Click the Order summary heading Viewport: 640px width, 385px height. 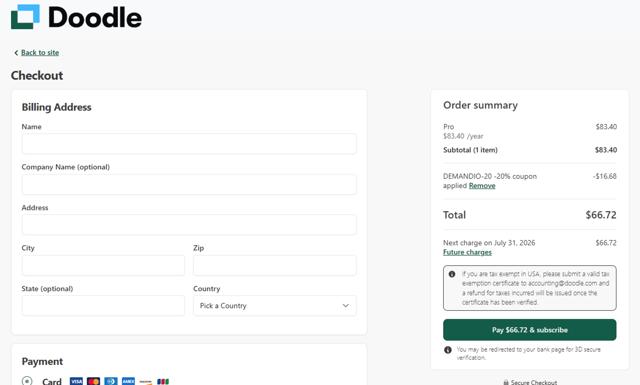pos(480,105)
